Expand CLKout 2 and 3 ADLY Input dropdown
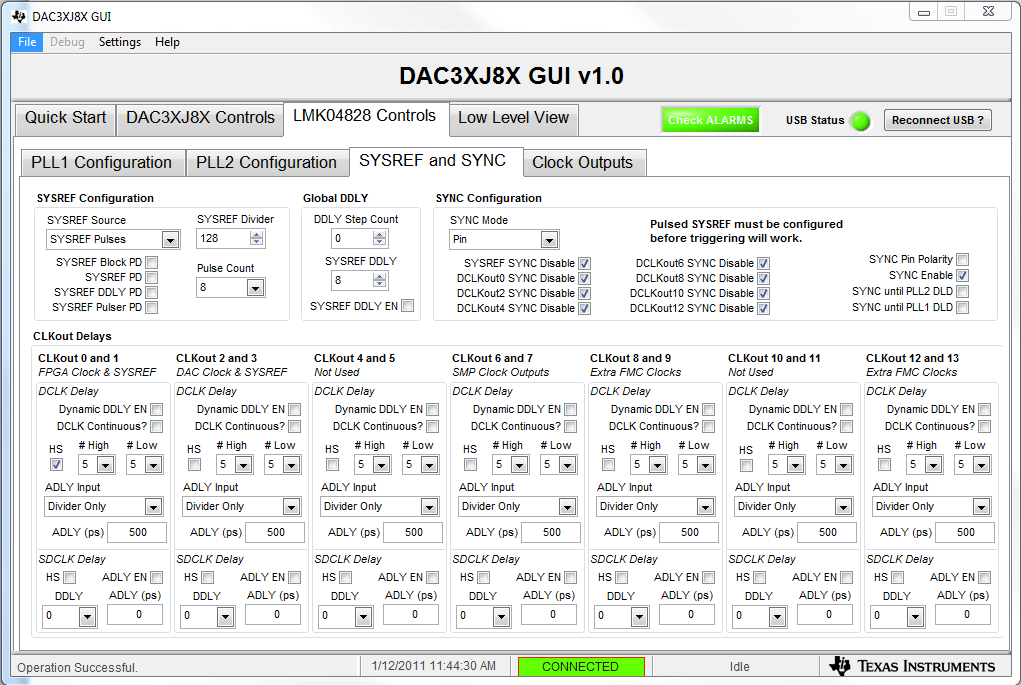The image size is (1021, 685). click(291, 507)
